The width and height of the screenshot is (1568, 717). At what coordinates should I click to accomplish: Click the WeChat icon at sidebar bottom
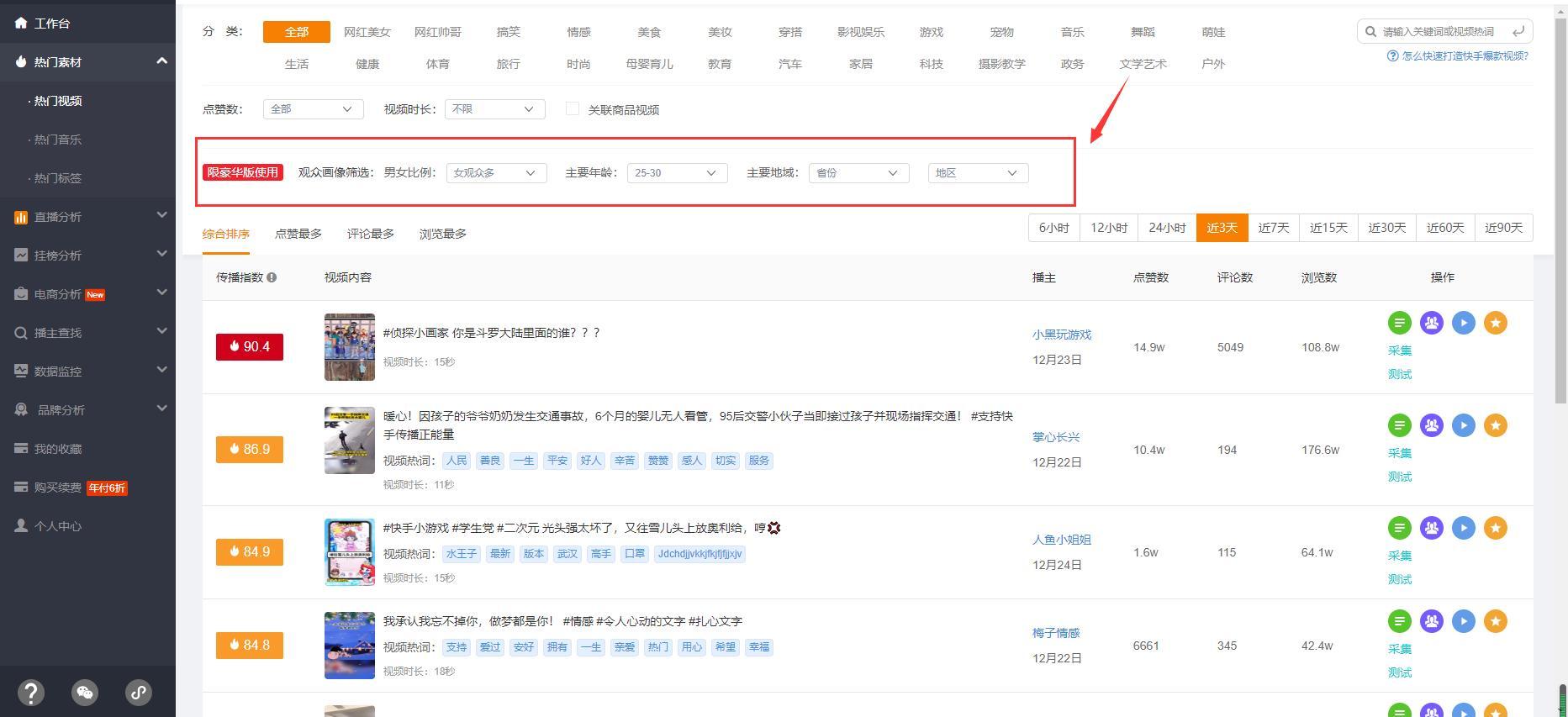85,693
